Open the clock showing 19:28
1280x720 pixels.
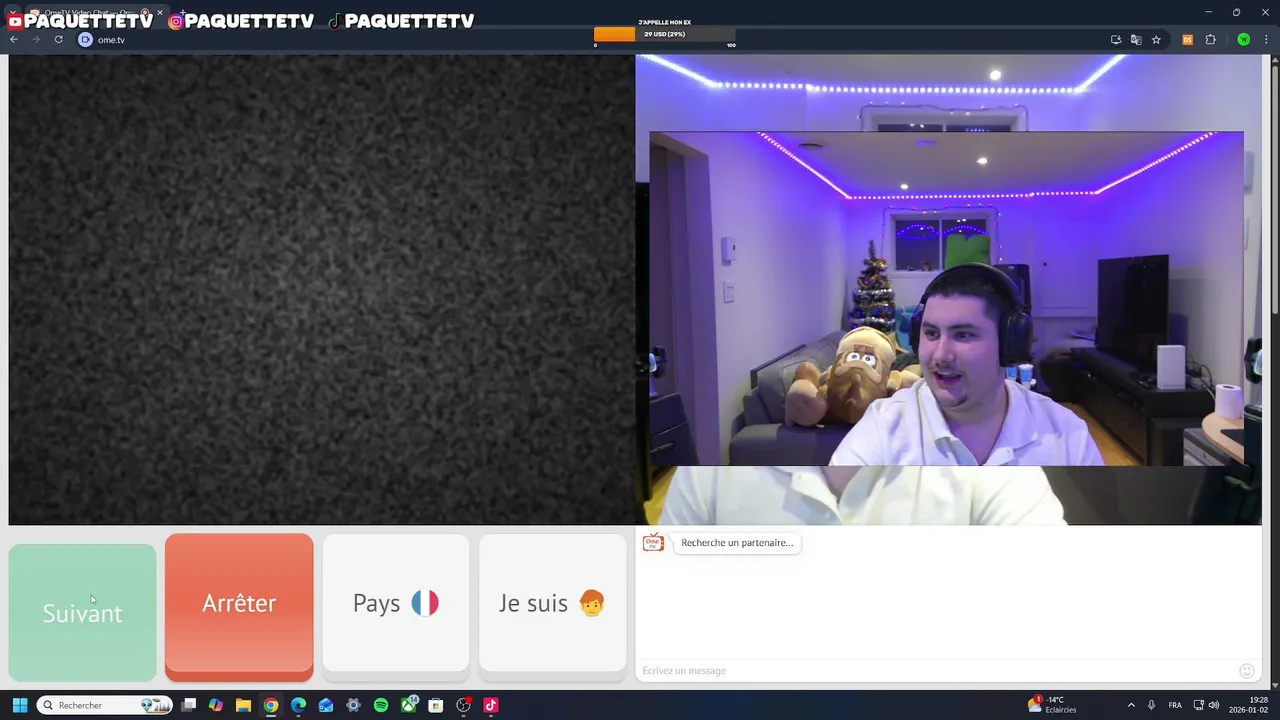click(x=1249, y=705)
